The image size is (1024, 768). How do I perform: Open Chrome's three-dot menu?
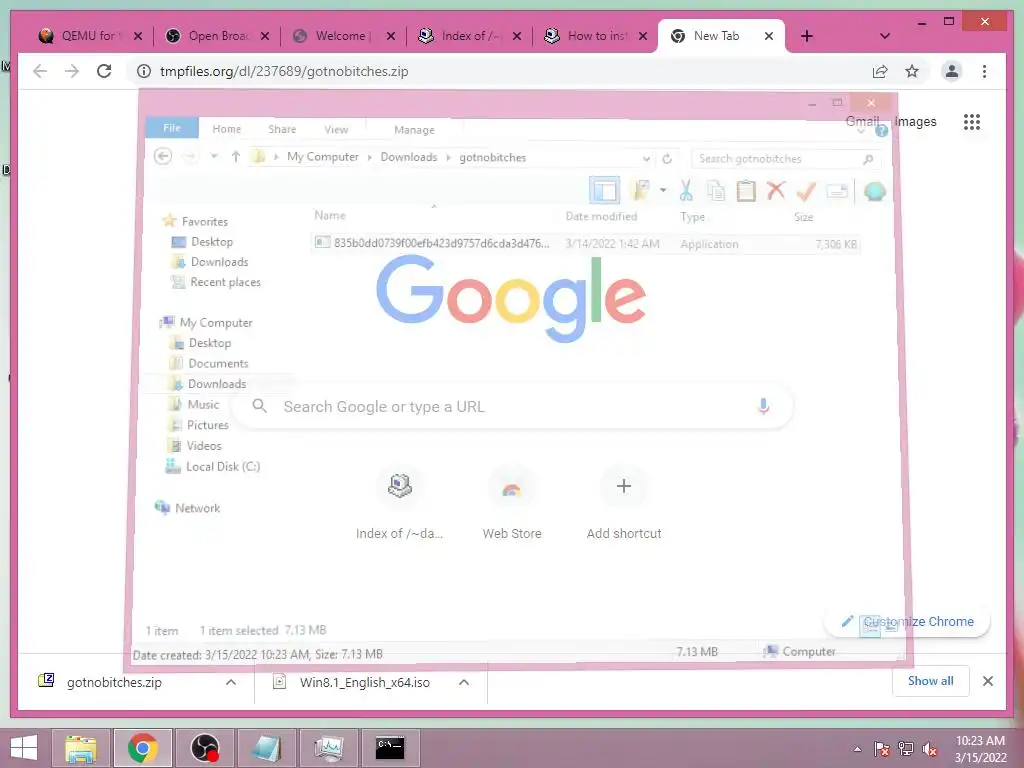(x=984, y=71)
